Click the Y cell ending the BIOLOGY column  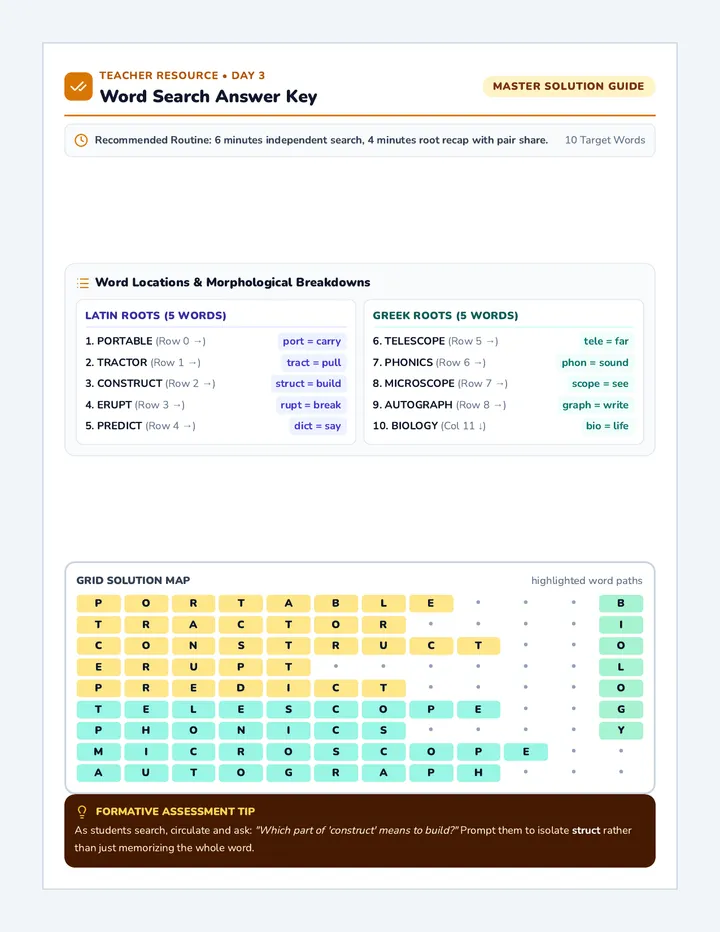(621, 731)
